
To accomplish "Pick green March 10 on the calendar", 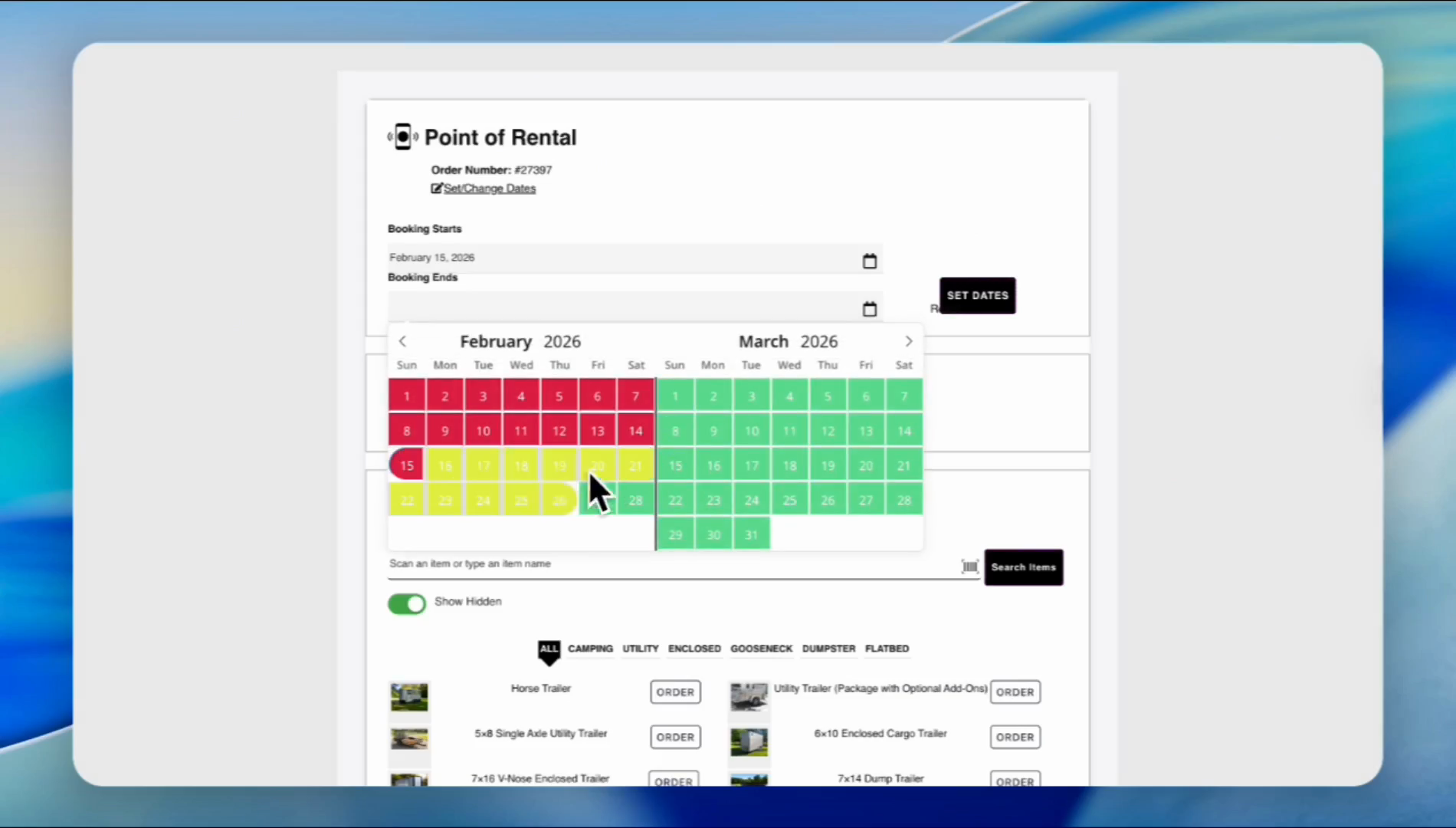I will pos(751,431).
